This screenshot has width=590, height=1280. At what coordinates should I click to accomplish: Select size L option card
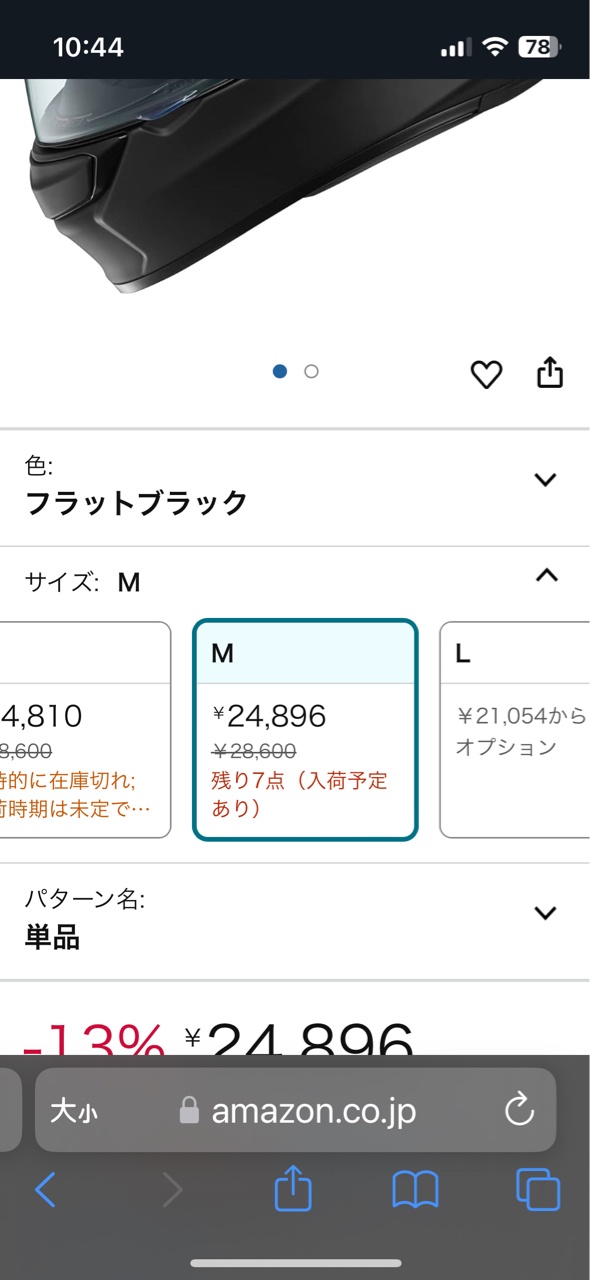coord(515,730)
